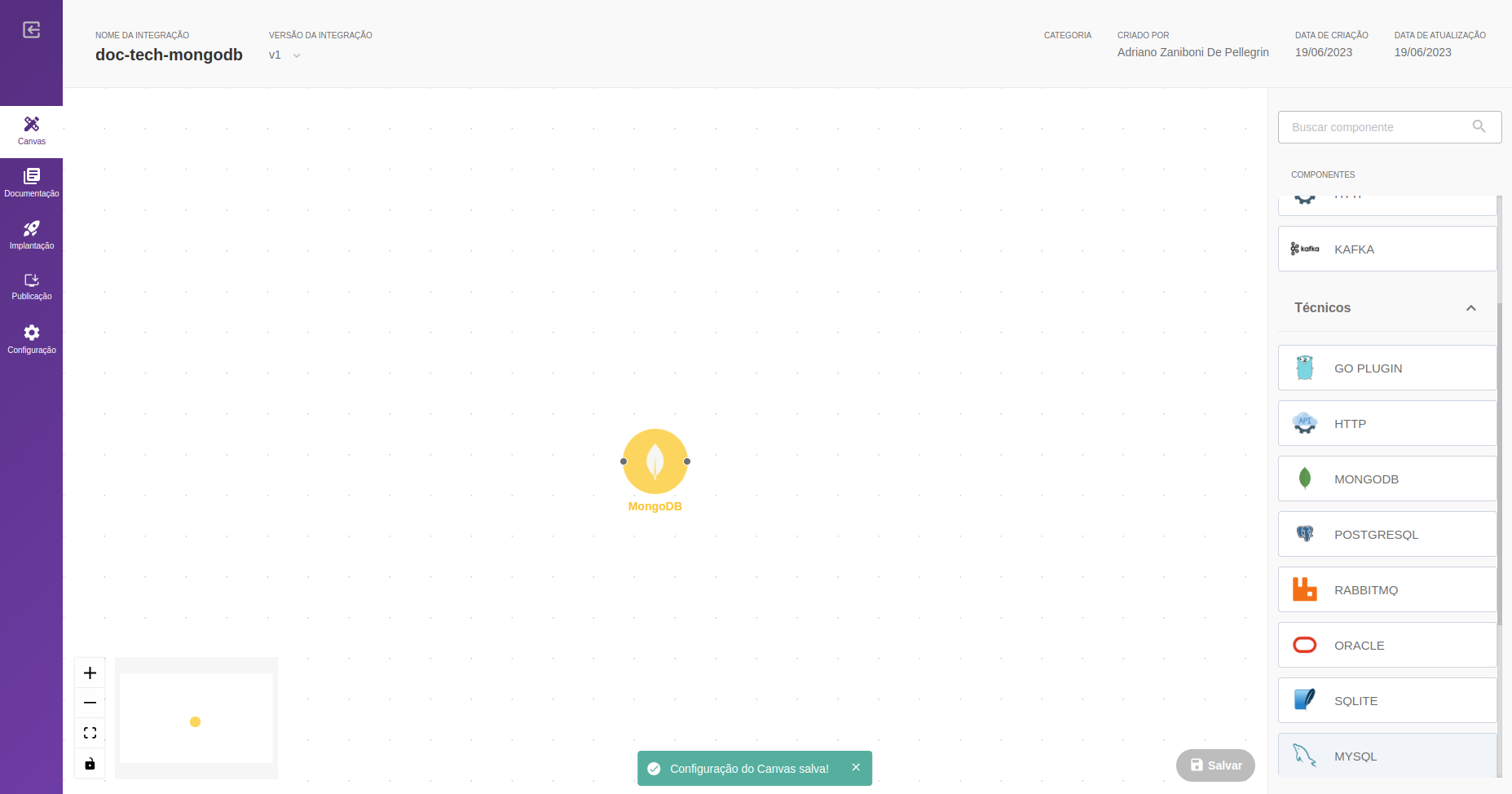Click the red Oracle logo icon

pyautogui.click(x=1305, y=645)
